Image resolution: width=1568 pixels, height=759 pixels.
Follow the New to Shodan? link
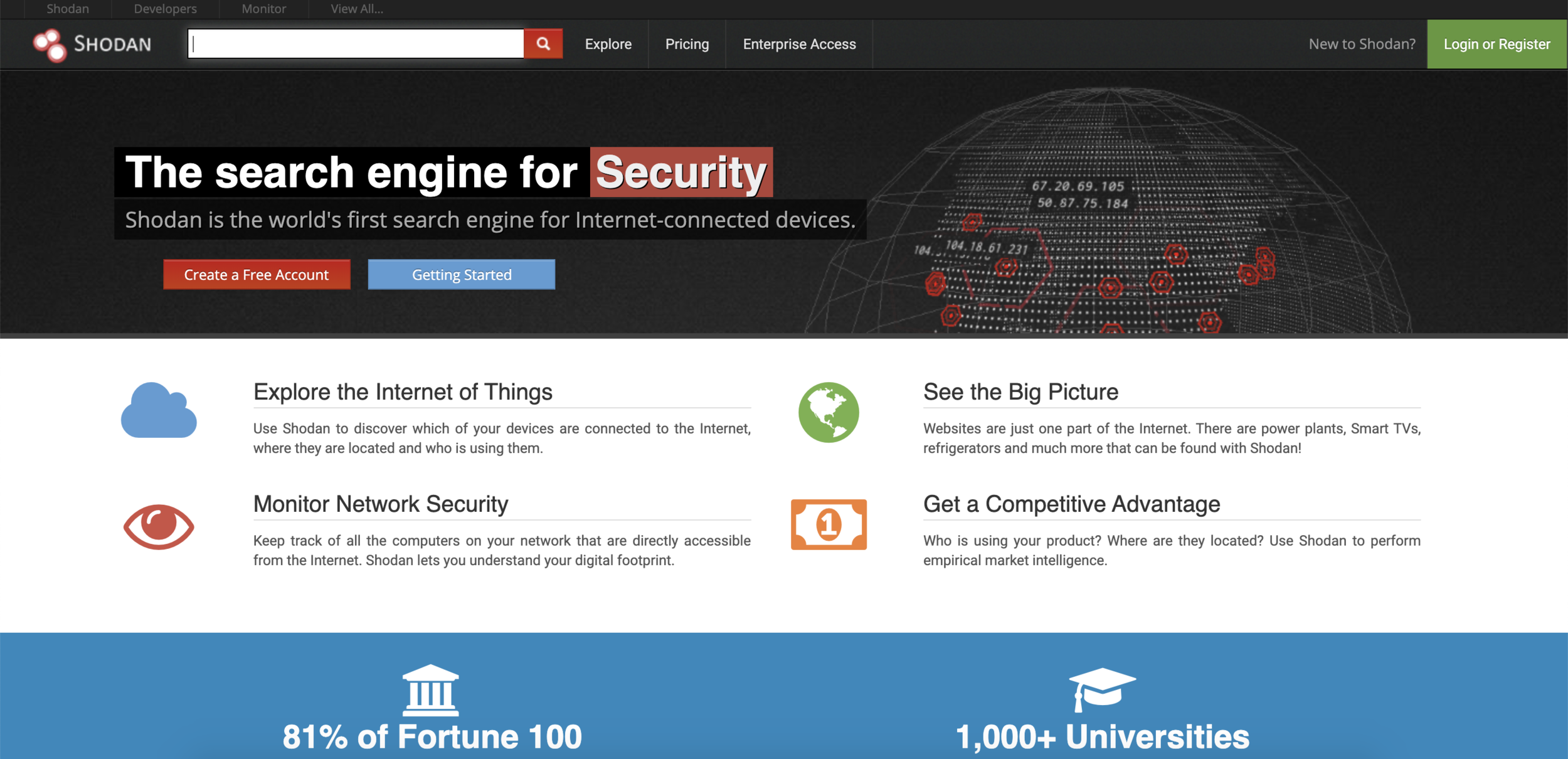(x=1362, y=44)
